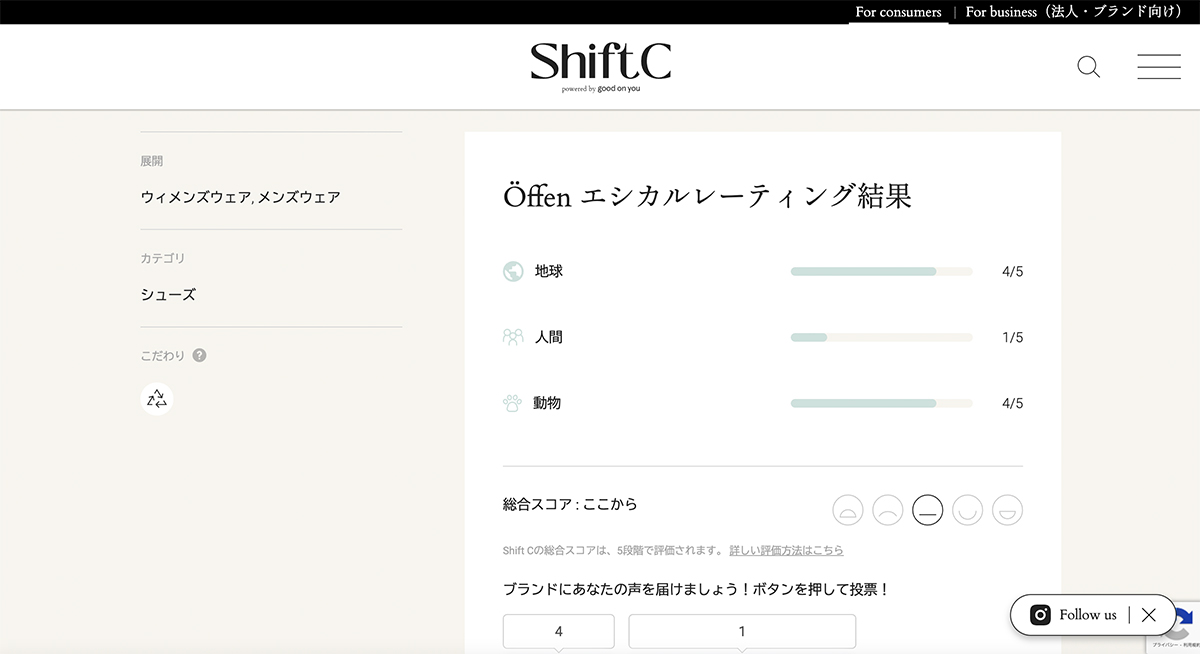The height and width of the screenshot is (654, 1200).
Task: Click the Shift C logo
Action: tap(600, 66)
